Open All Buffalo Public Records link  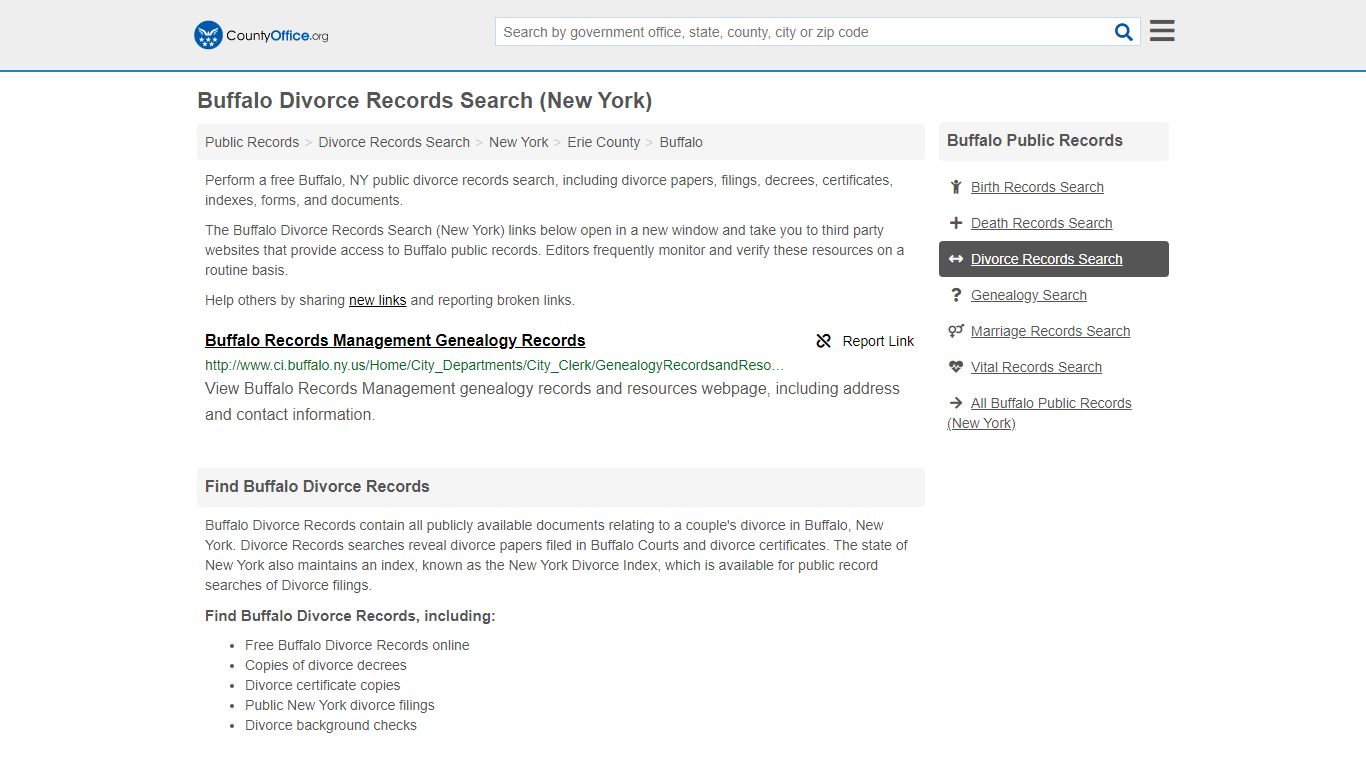(x=1039, y=413)
